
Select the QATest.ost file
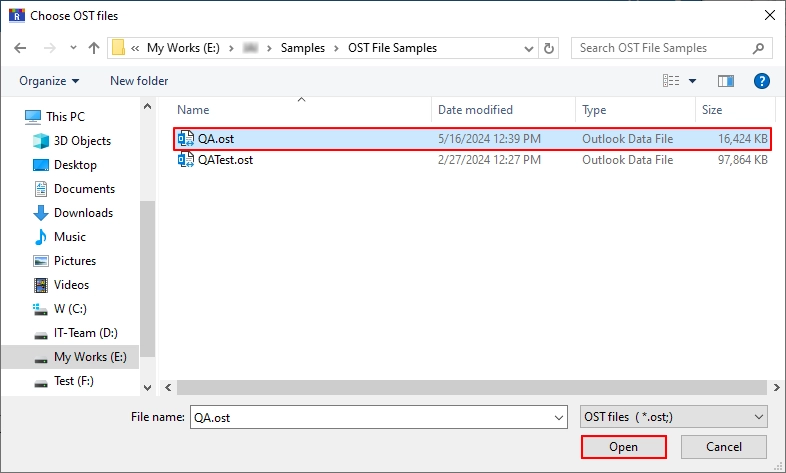(472, 160)
